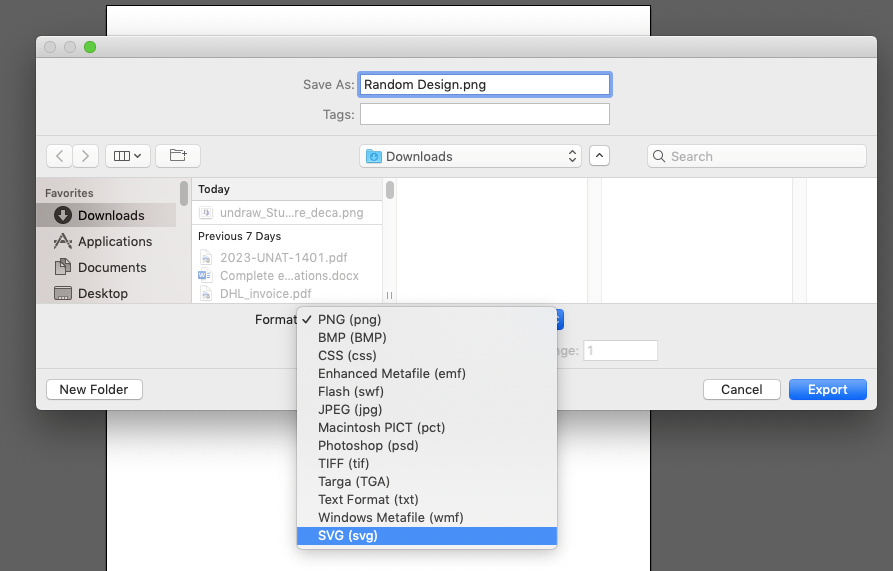This screenshot has width=893, height=571.
Task: Choose JPEG (jpg) from format list
Action: pos(350,409)
